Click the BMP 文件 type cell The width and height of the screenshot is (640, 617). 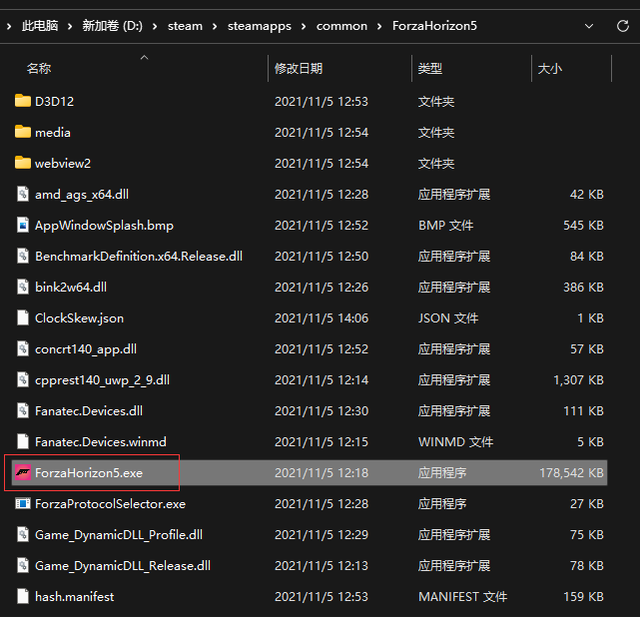point(446,225)
